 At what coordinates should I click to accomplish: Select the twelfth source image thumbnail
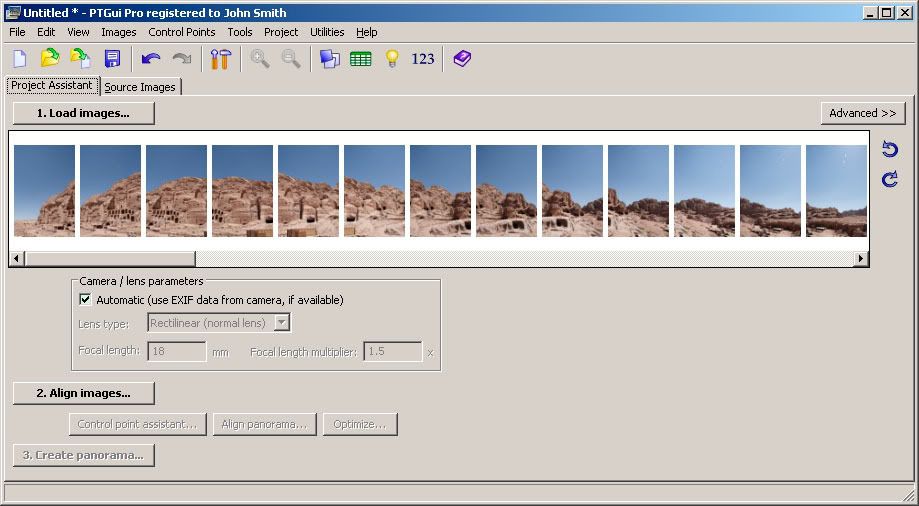(x=770, y=191)
